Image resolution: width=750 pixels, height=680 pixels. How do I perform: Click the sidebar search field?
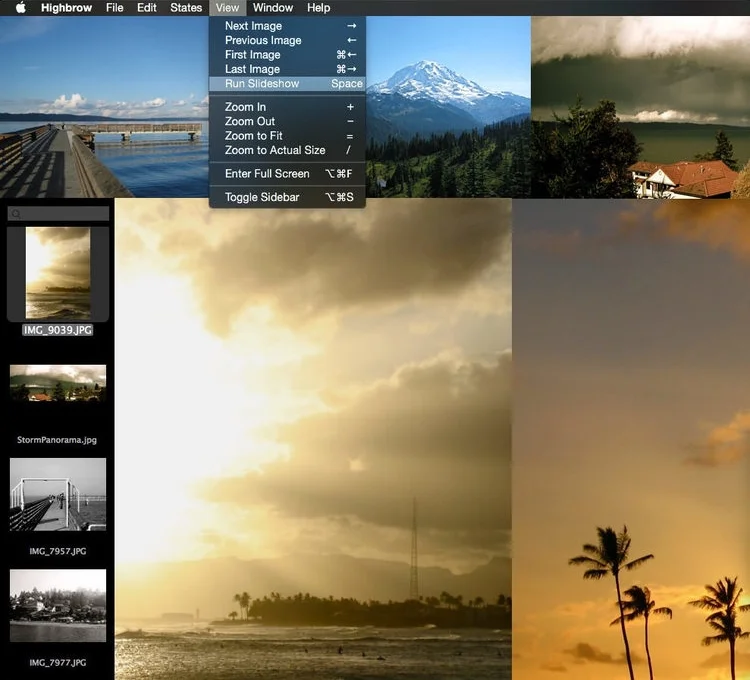(58, 214)
